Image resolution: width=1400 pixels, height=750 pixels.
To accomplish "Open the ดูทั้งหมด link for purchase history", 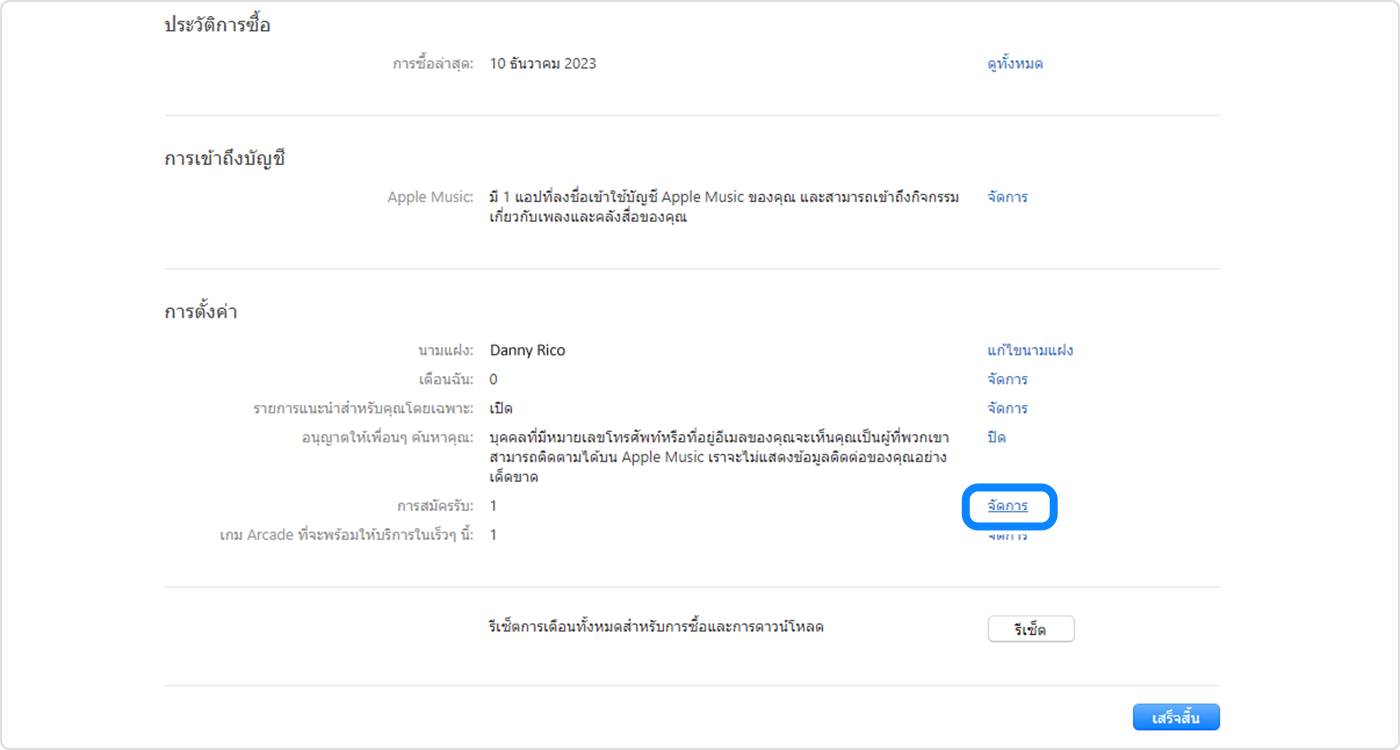I will (x=1015, y=64).
